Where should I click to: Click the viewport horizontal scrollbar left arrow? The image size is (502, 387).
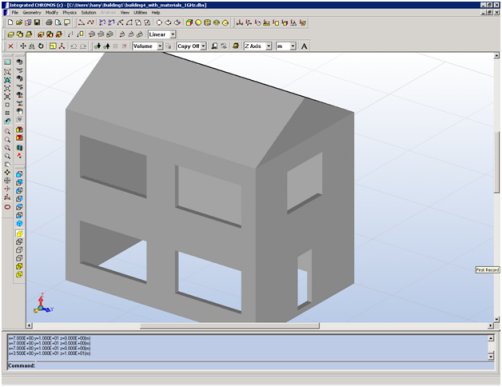point(29,326)
